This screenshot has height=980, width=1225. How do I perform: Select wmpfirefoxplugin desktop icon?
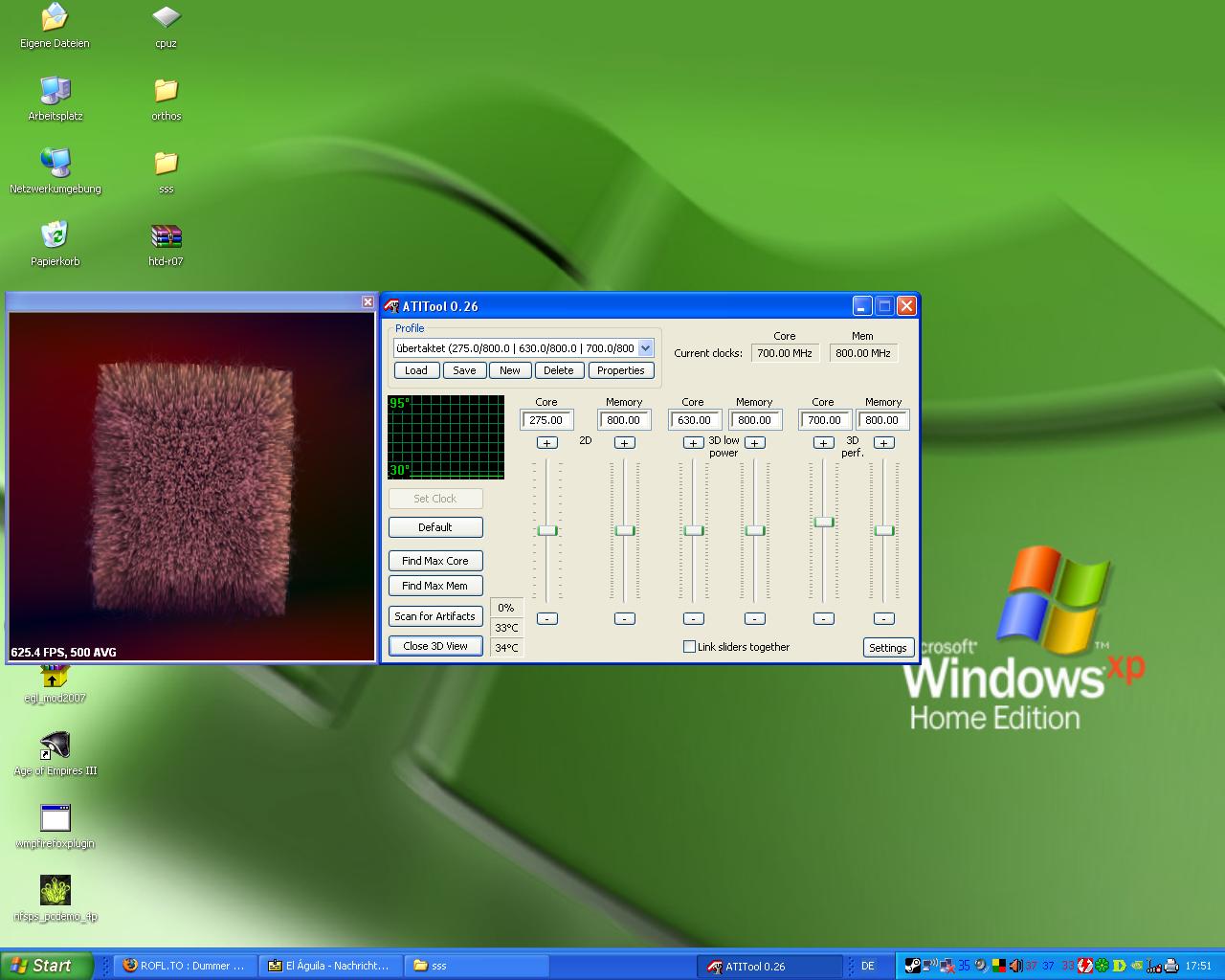pos(55,826)
